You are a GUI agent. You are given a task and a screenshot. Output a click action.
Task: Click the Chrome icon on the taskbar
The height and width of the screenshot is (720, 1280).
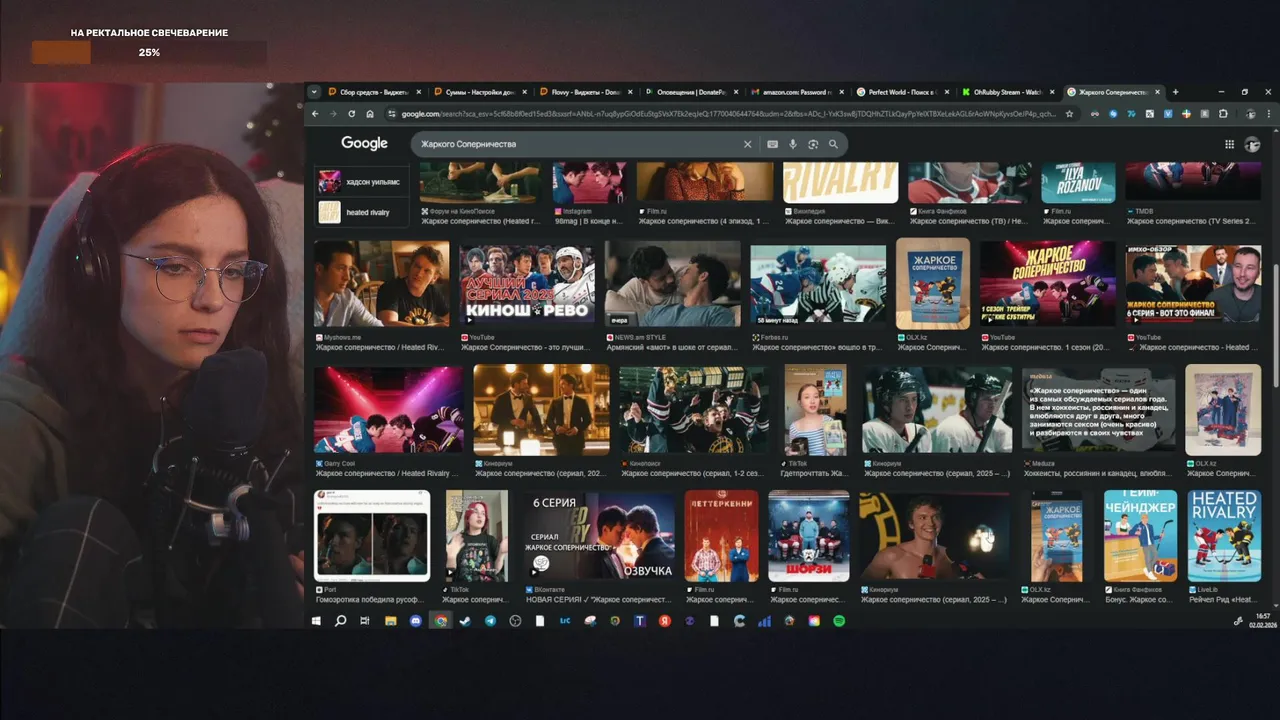point(440,621)
